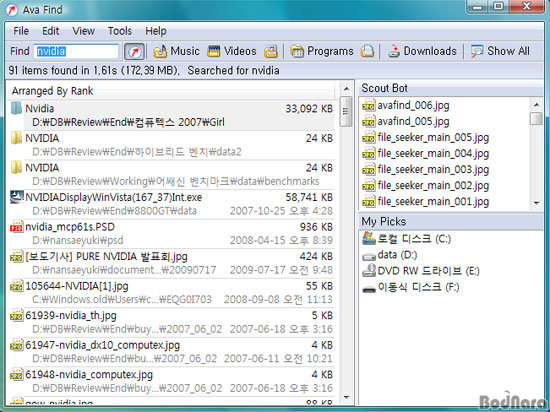Click the 55 KB size value
The image size is (550, 412).
click(319, 286)
